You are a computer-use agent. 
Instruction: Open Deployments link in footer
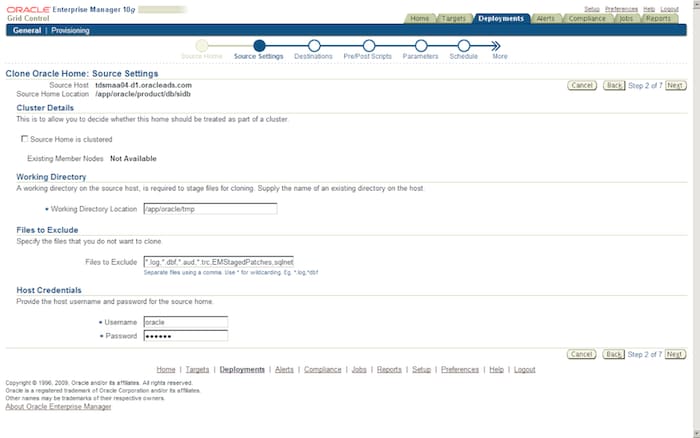click(x=242, y=369)
